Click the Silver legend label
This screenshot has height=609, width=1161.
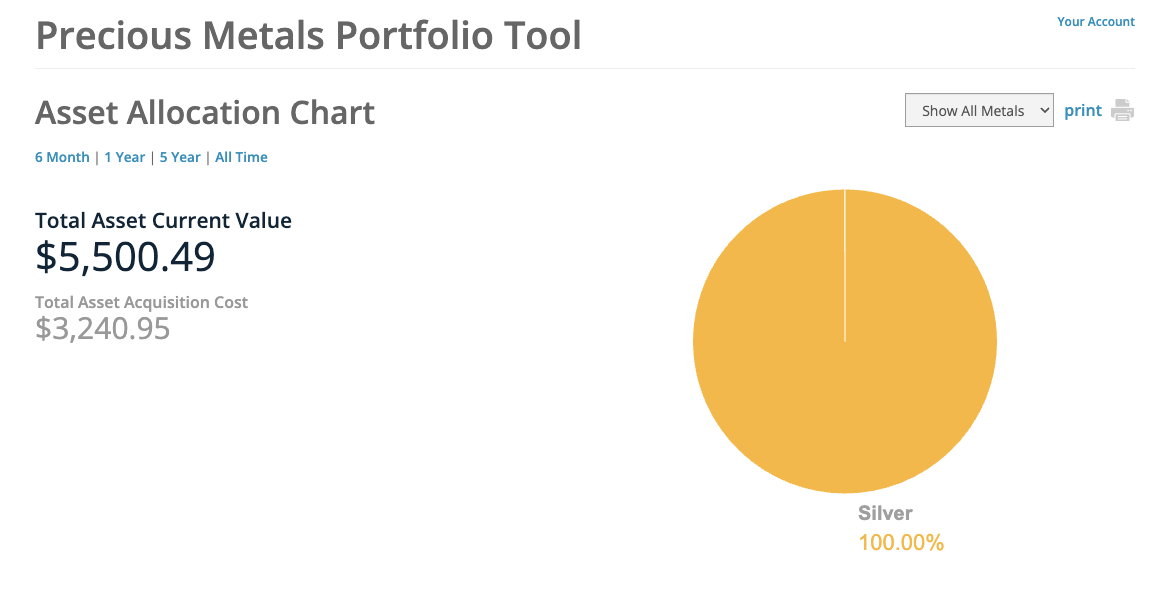[885, 514]
